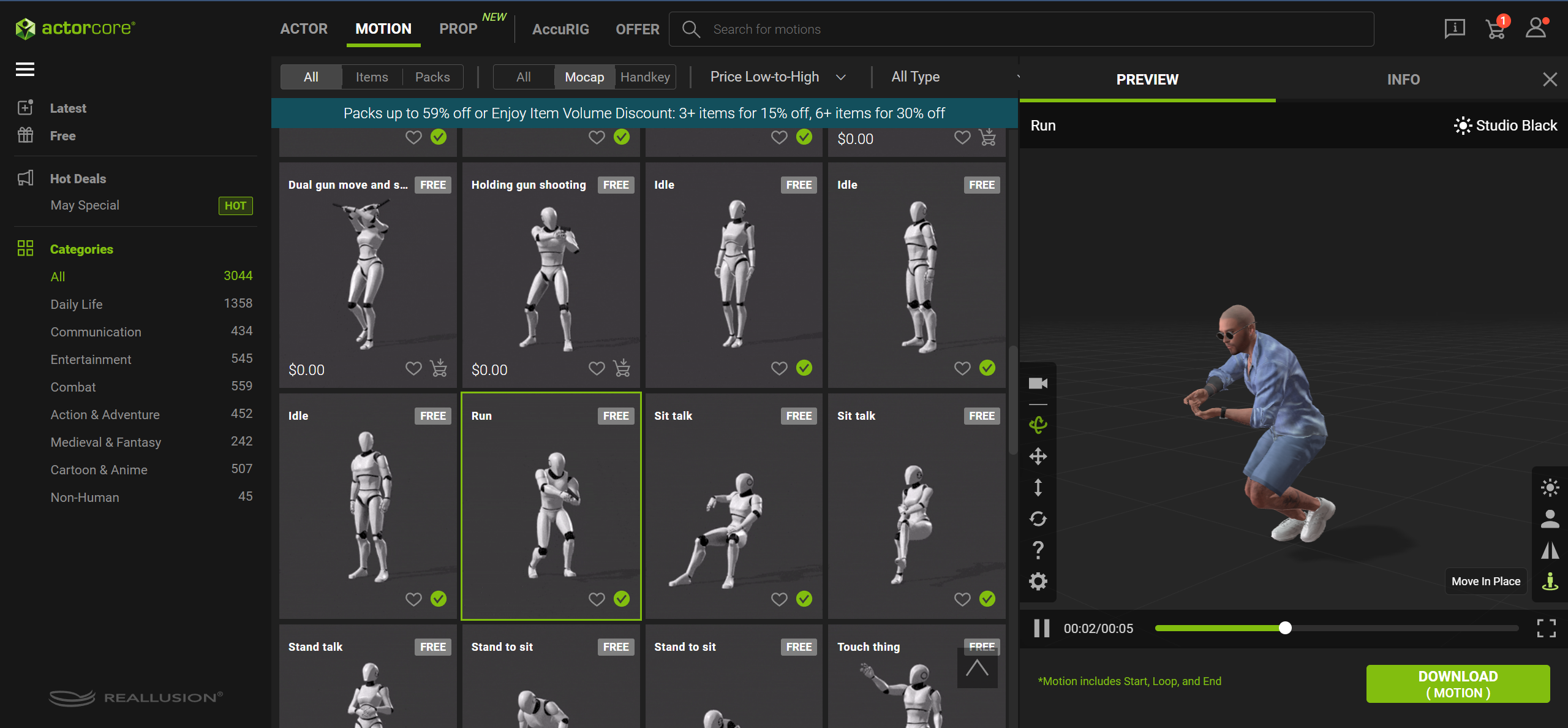Click the playback progress slider handle
This screenshot has width=1568, height=728.
coord(1285,628)
